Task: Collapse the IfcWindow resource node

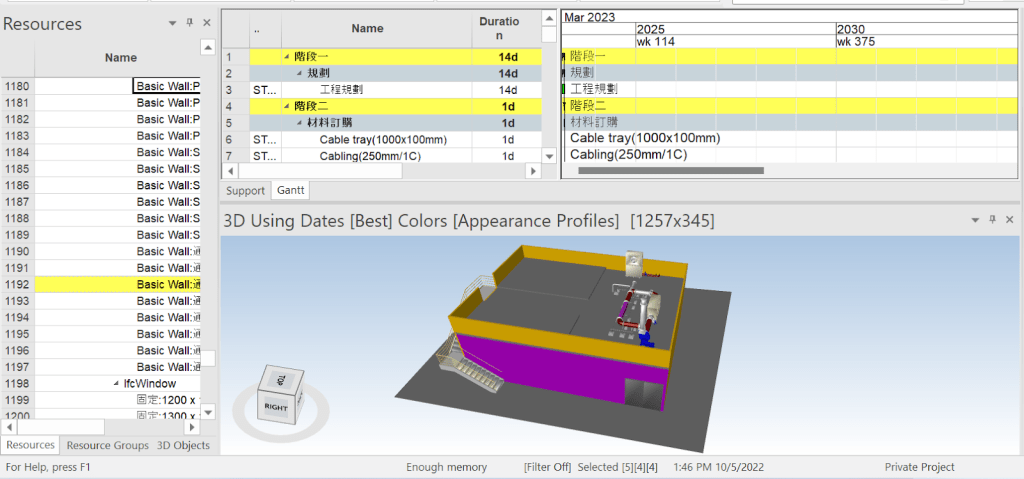Action: [x=115, y=383]
